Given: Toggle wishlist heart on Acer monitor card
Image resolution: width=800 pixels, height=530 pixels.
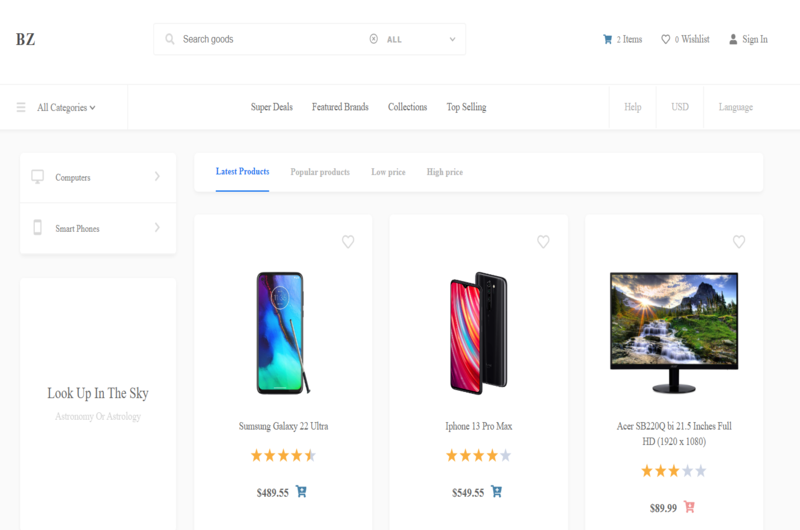Looking at the screenshot, I should pyautogui.click(x=739, y=242).
